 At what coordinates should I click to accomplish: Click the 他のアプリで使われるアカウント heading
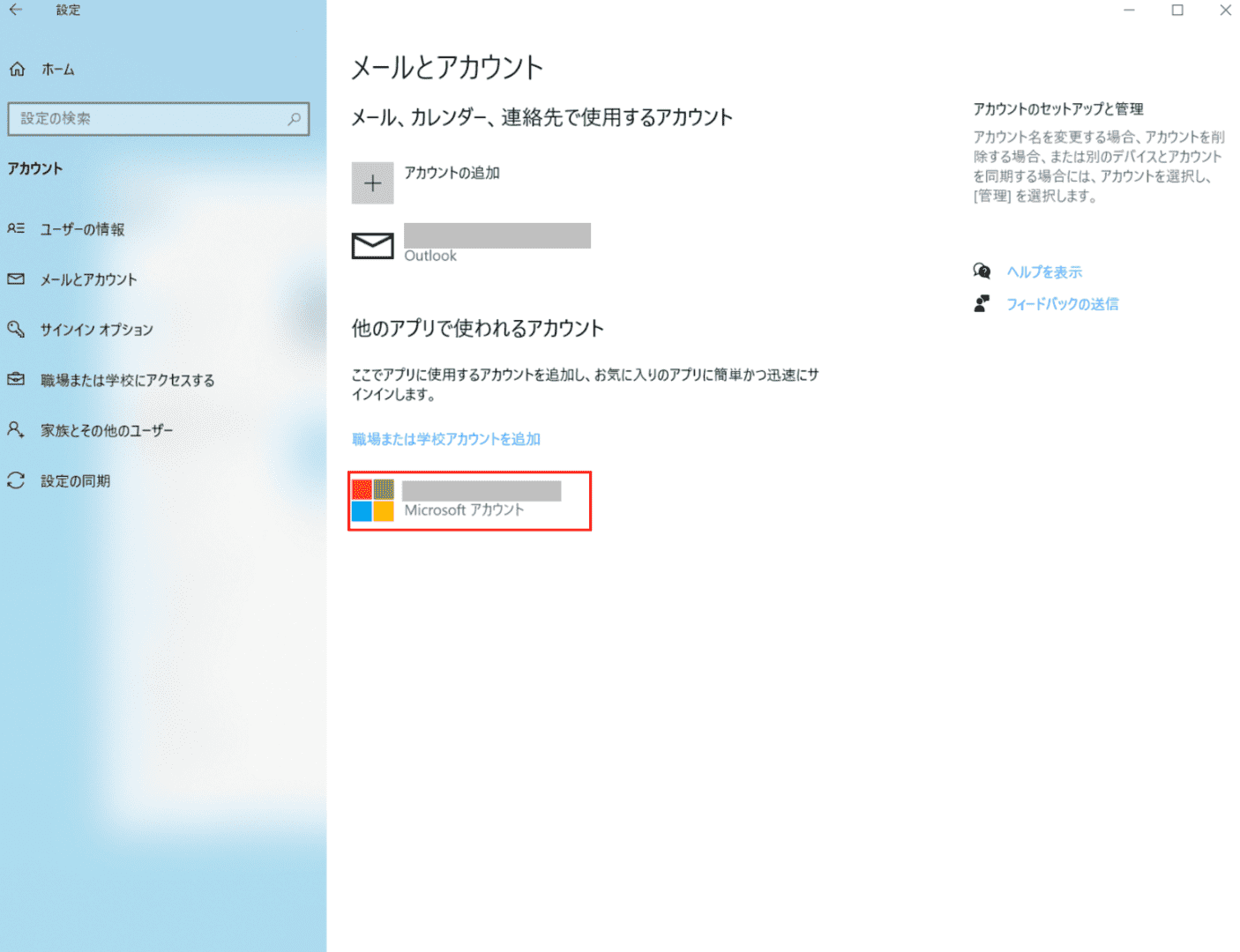[x=478, y=329]
